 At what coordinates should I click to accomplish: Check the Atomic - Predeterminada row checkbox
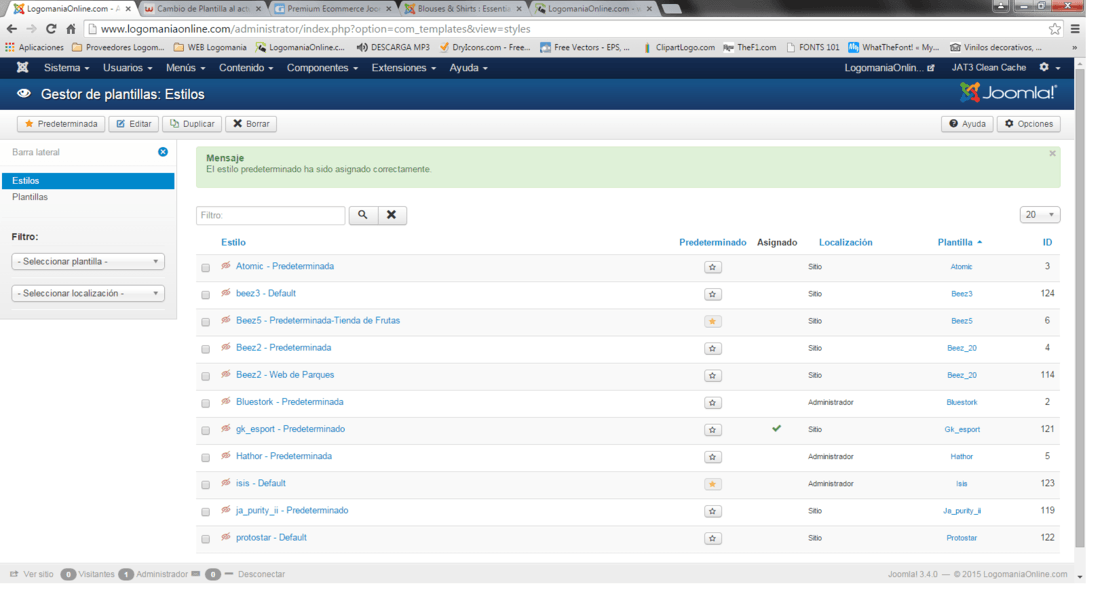pyautogui.click(x=206, y=267)
